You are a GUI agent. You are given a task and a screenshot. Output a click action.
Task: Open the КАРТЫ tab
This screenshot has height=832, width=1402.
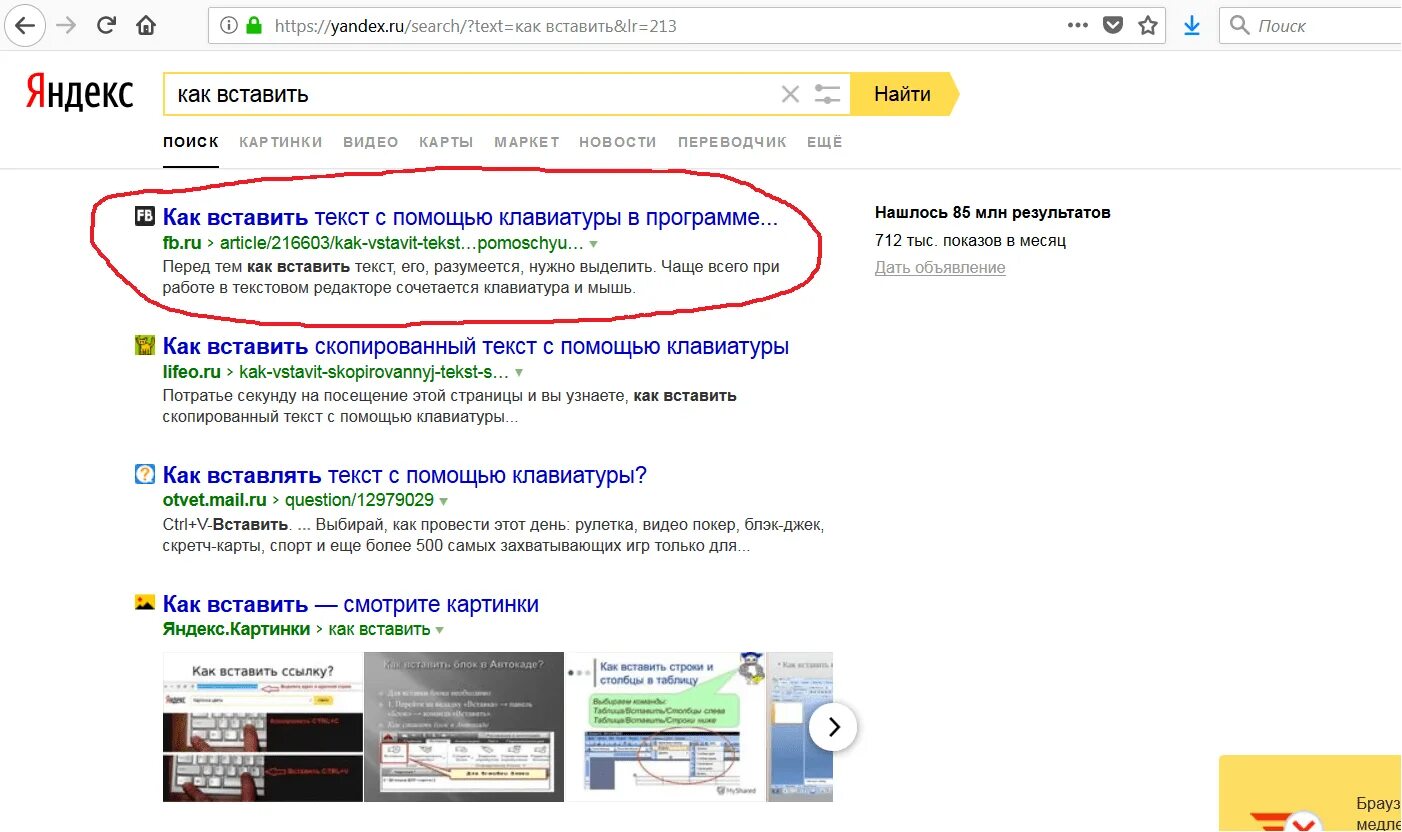(446, 142)
